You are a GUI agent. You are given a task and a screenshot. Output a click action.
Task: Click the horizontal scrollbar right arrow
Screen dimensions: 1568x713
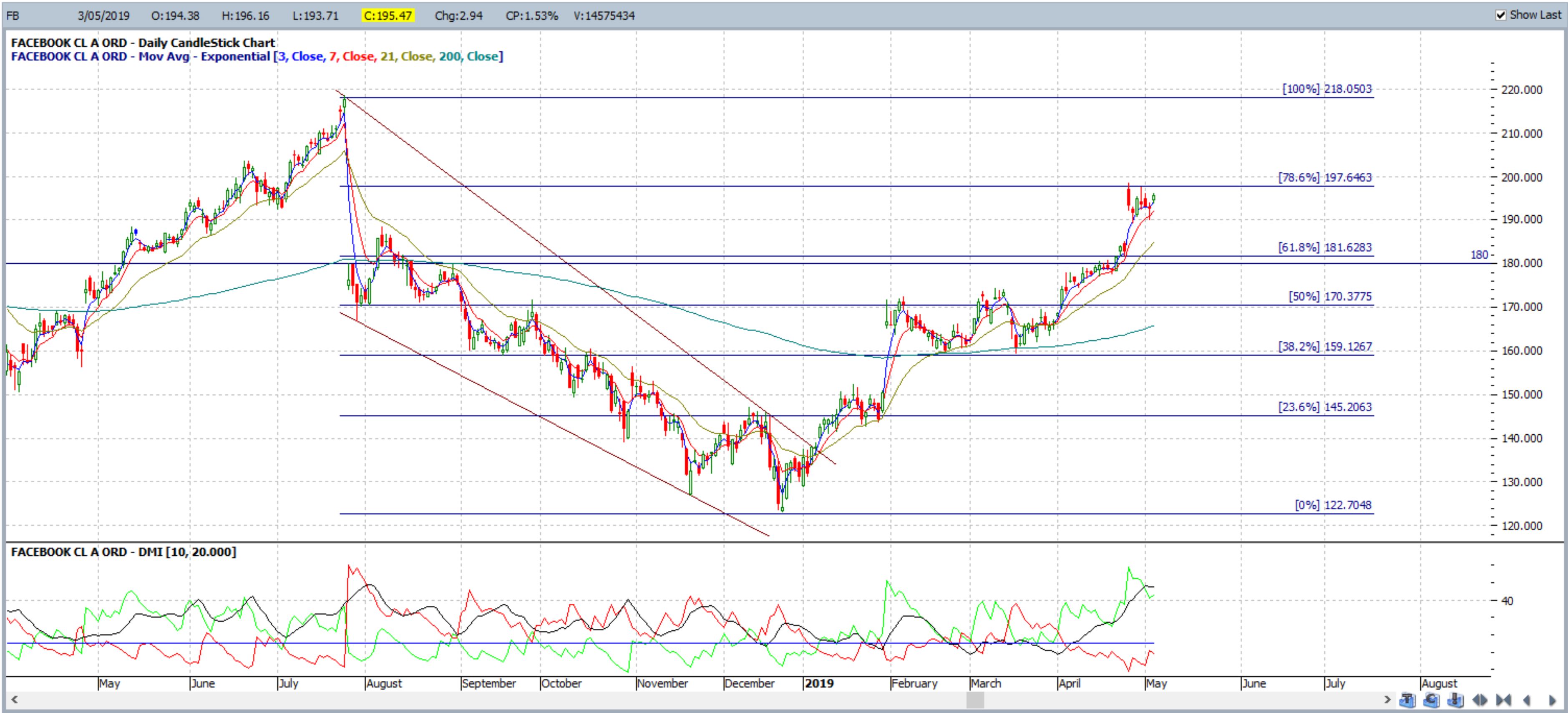point(1387,700)
